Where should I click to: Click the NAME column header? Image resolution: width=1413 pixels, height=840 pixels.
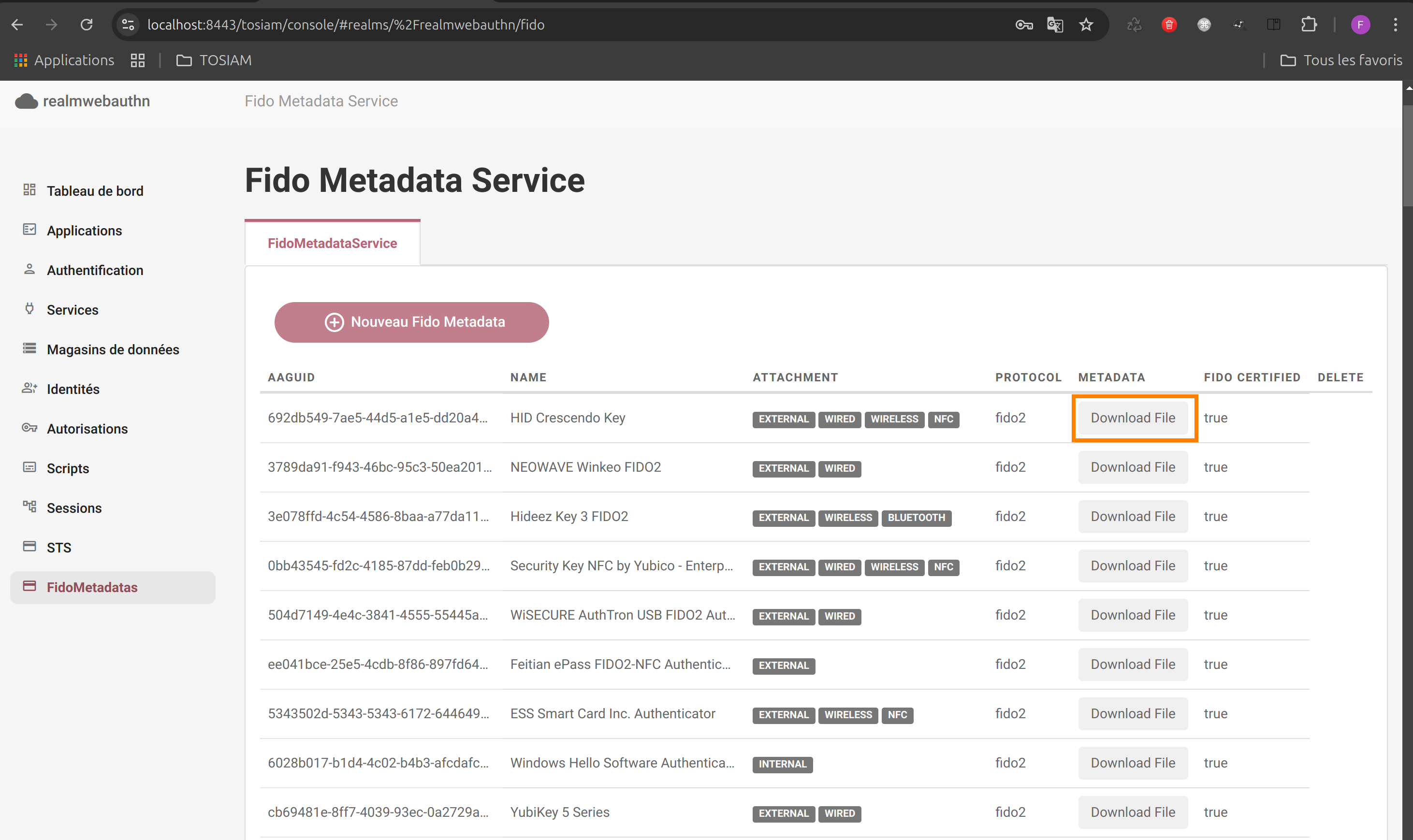[528, 377]
